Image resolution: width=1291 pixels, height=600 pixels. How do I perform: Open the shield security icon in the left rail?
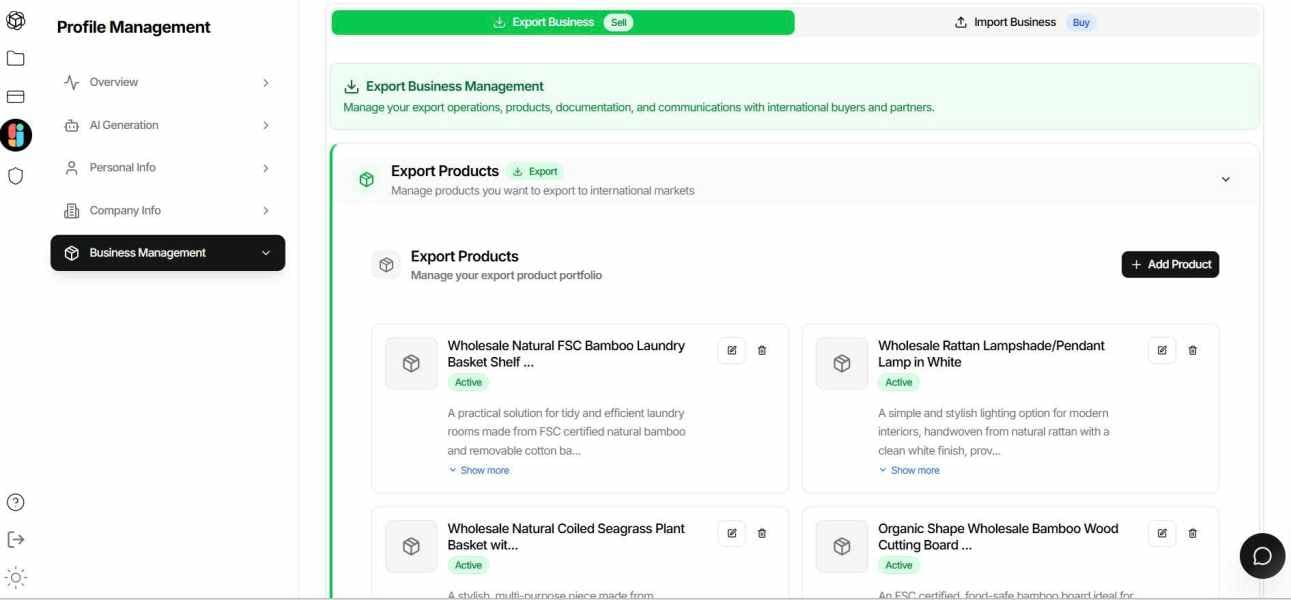(15, 174)
